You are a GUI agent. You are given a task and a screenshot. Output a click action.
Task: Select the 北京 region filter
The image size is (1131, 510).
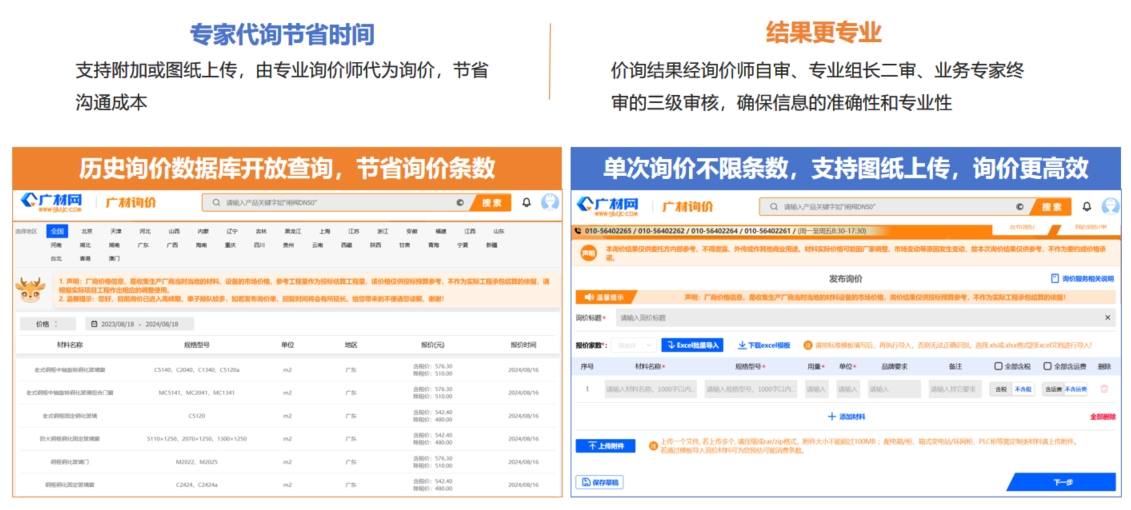click(x=87, y=231)
